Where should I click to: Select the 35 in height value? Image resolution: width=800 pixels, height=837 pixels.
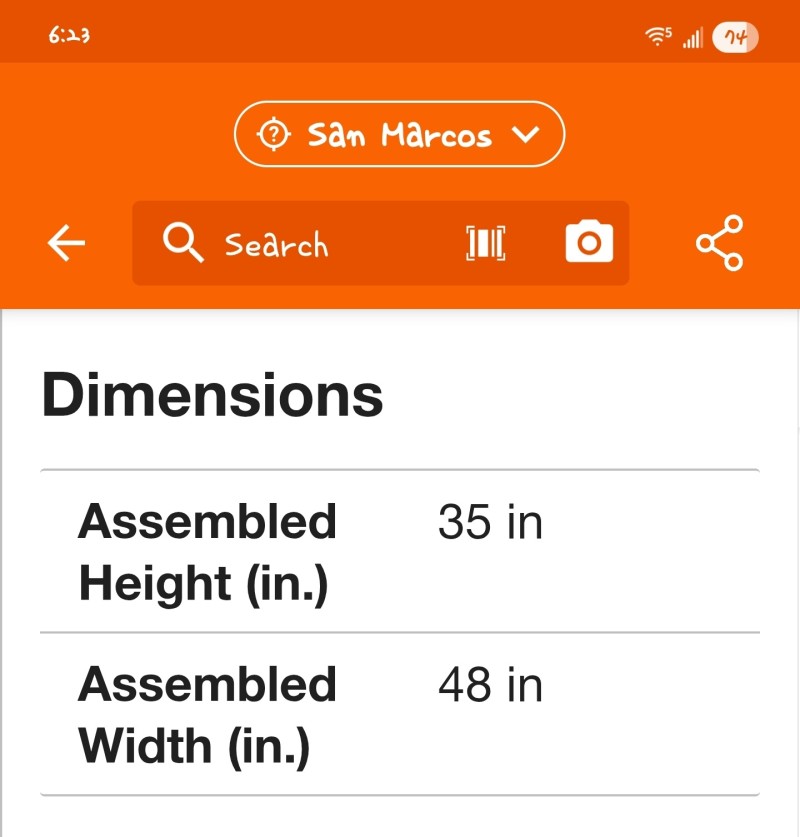[490, 523]
